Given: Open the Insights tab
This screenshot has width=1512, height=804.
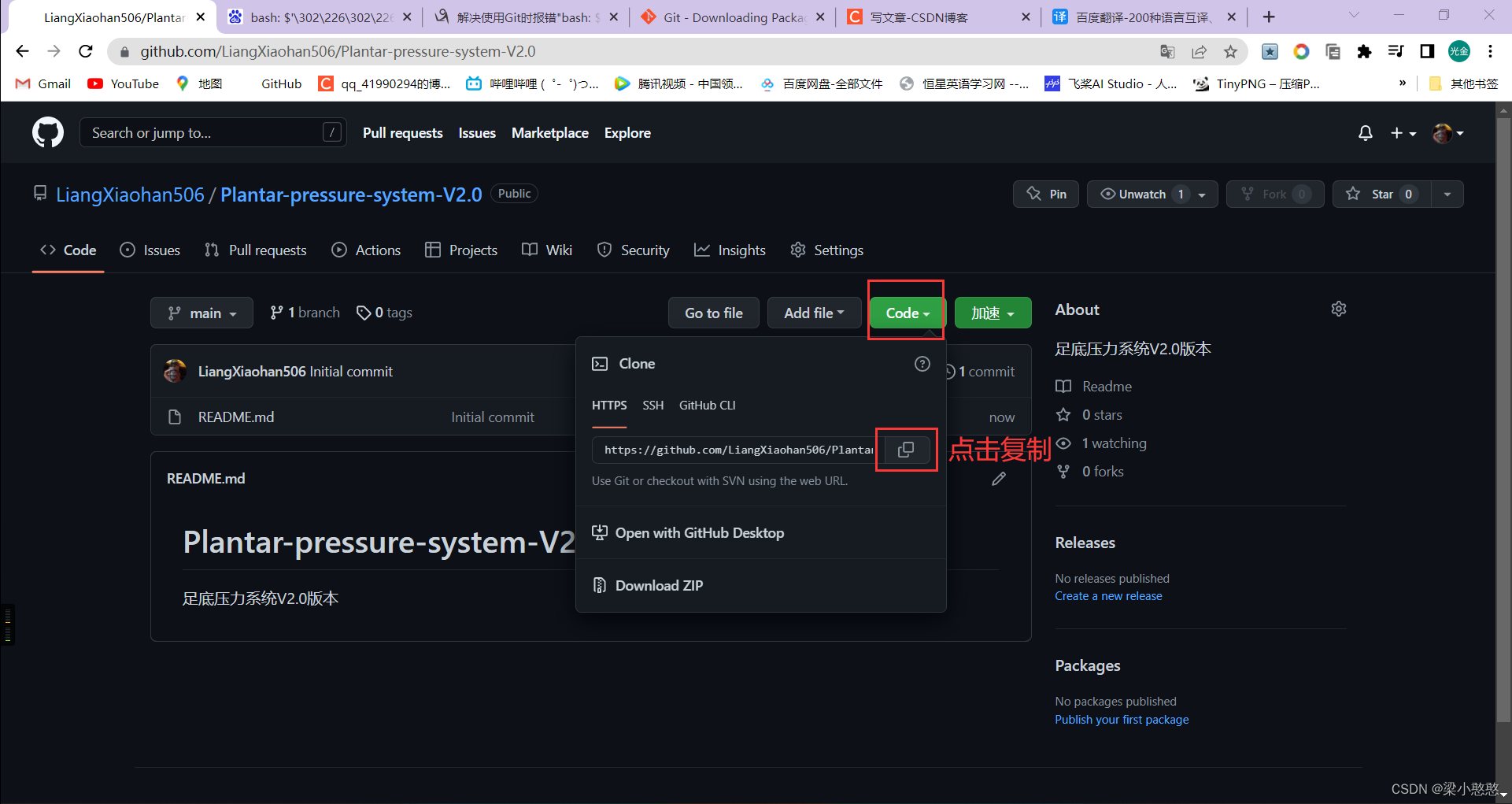Looking at the screenshot, I should tap(730, 250).
